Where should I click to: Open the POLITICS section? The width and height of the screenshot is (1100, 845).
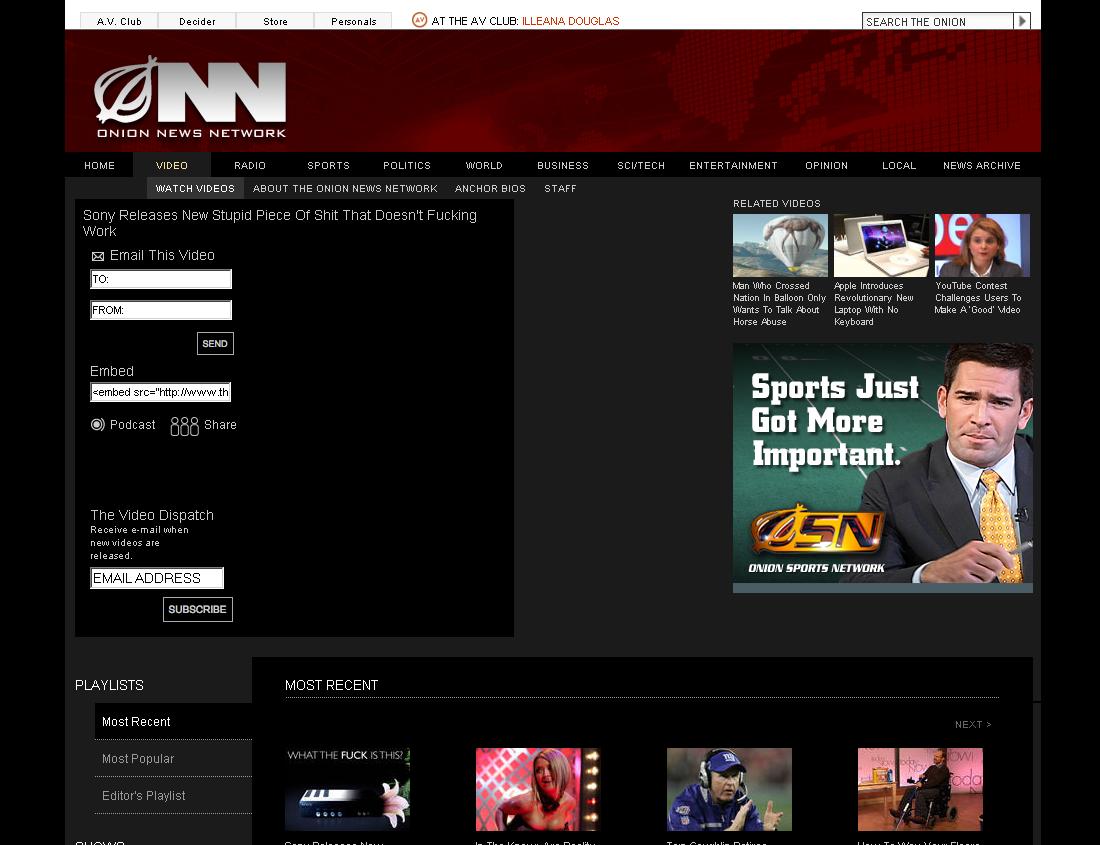pos(407,165)
